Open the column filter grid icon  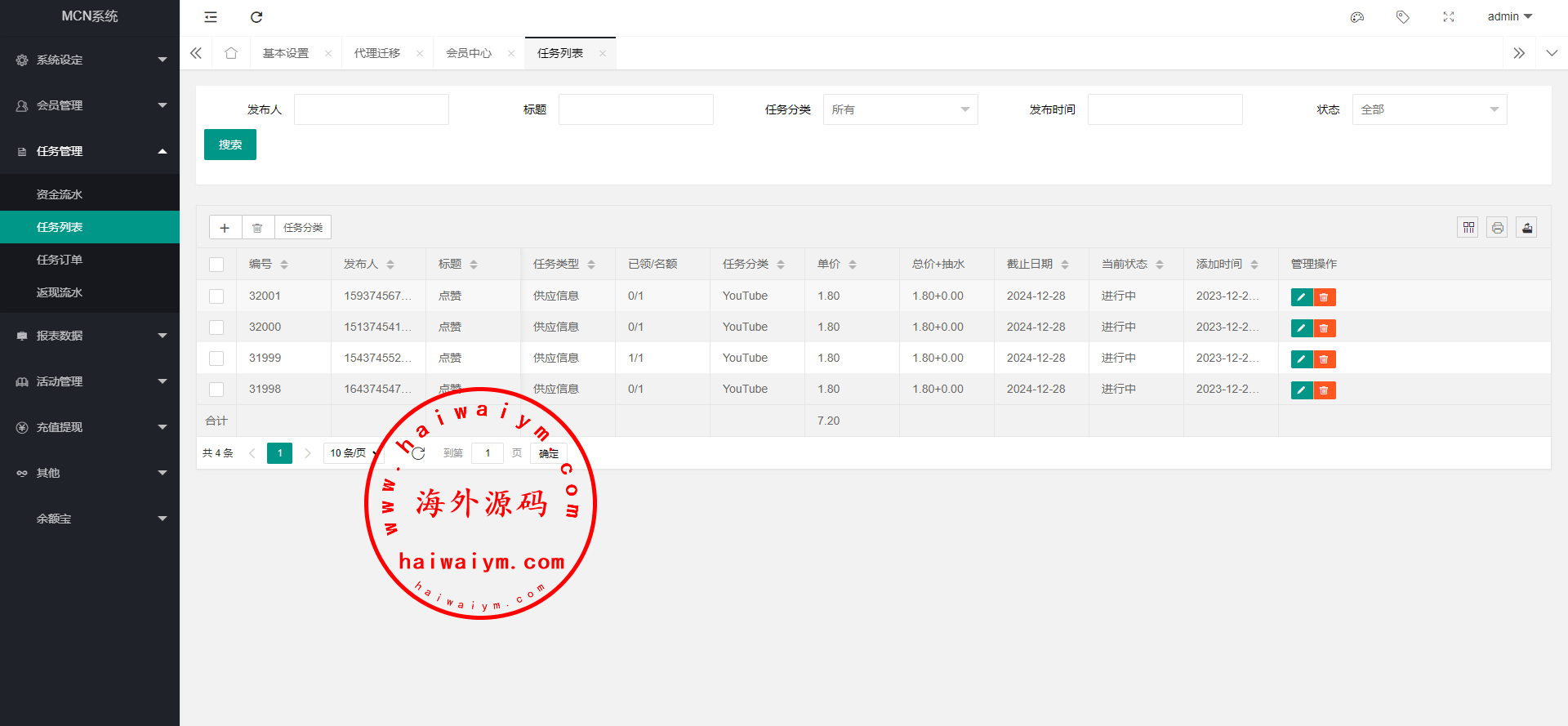point(1468,228)
